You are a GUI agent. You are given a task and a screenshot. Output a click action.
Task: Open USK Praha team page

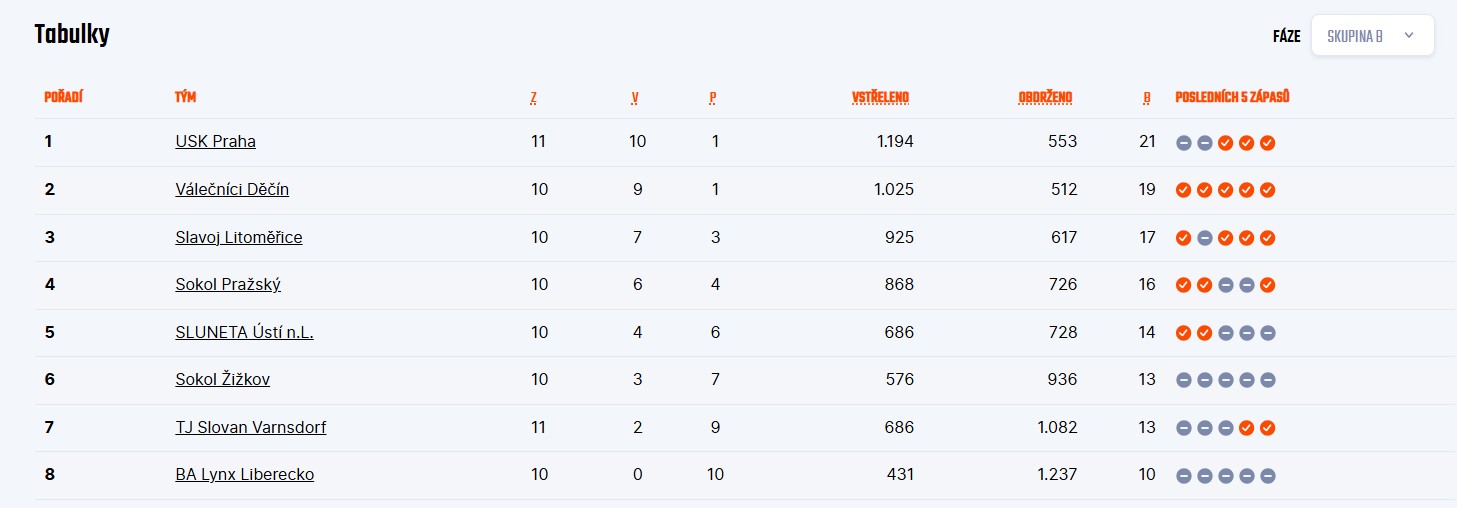click(x=215, y=142)
